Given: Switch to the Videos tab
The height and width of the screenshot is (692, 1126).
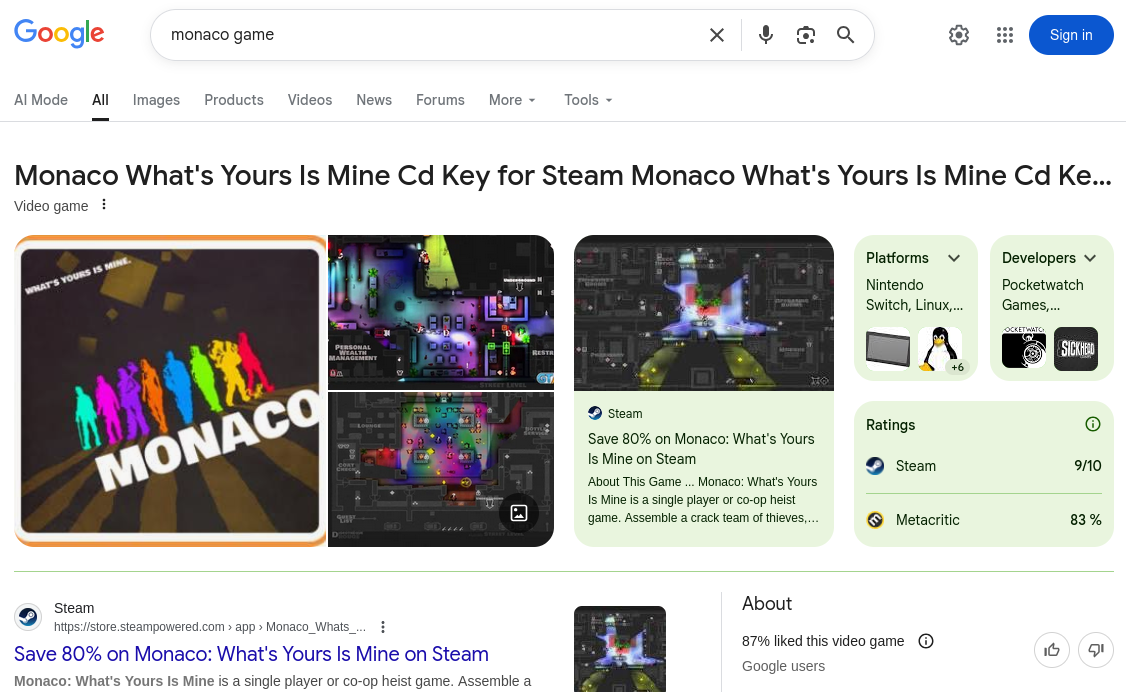Looking at the screenshot, I should pos(310,100).
